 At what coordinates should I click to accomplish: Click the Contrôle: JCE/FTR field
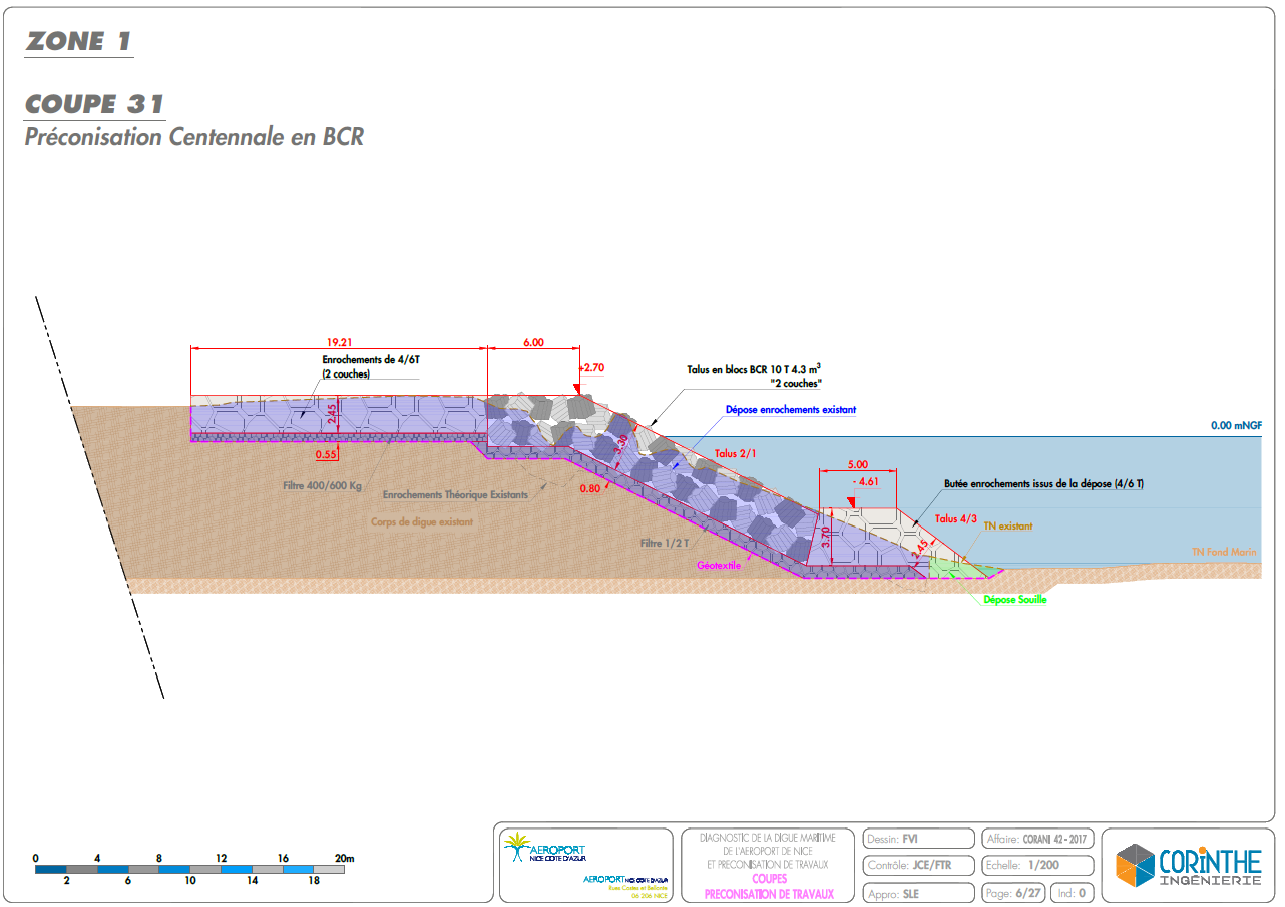(x=918, y=865)
